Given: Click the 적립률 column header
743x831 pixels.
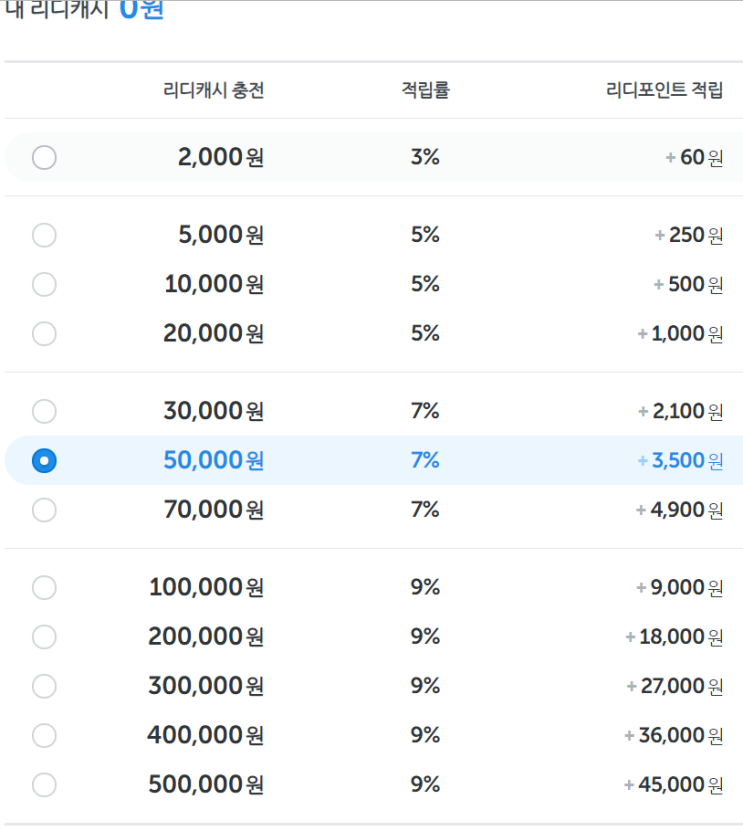Looking at the screenshot, I should click(425, 91).
